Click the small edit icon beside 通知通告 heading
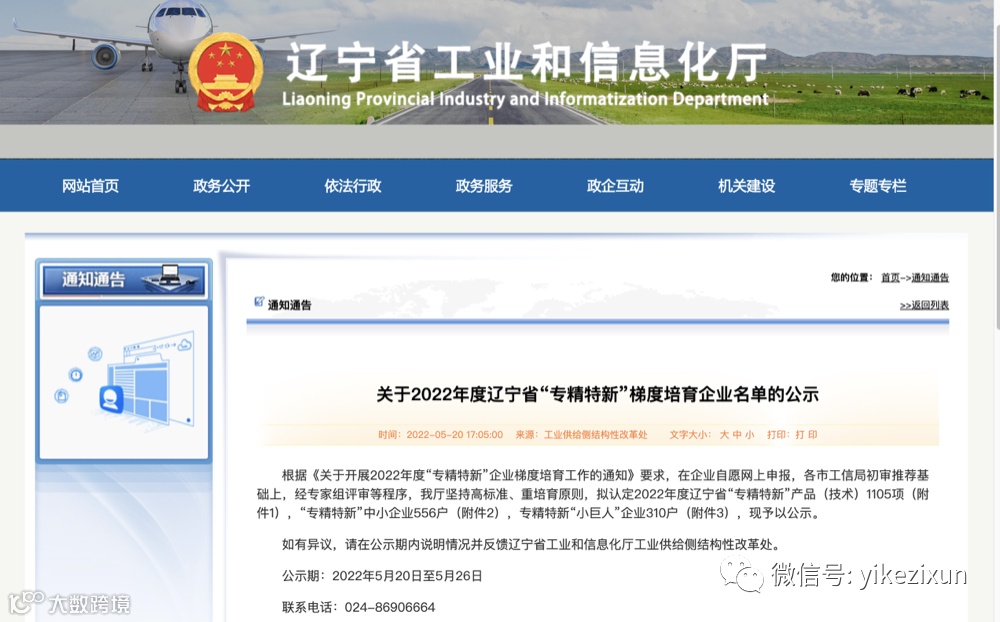This screenshot has height=622, width=1000. point(259,301)
